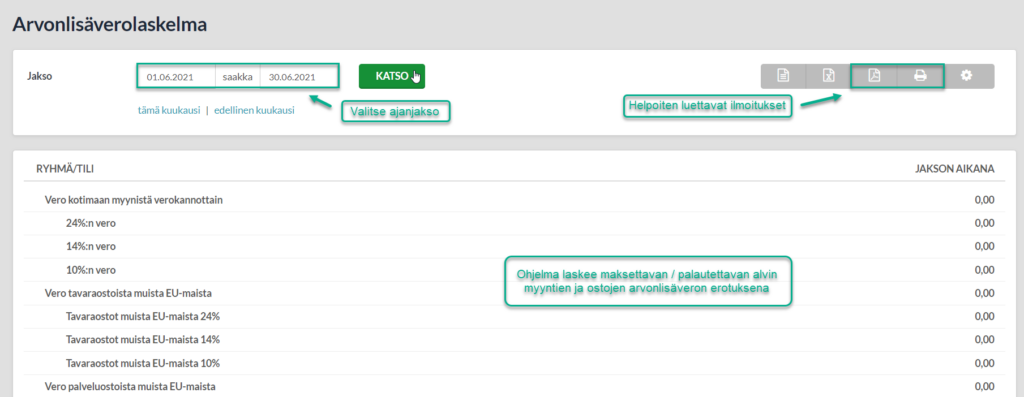The width and height of the screenshot is (1024, 397).
Task: Click 0,00 amount for Vero tavaraostoista row
Action: click(x=984, y=293)
